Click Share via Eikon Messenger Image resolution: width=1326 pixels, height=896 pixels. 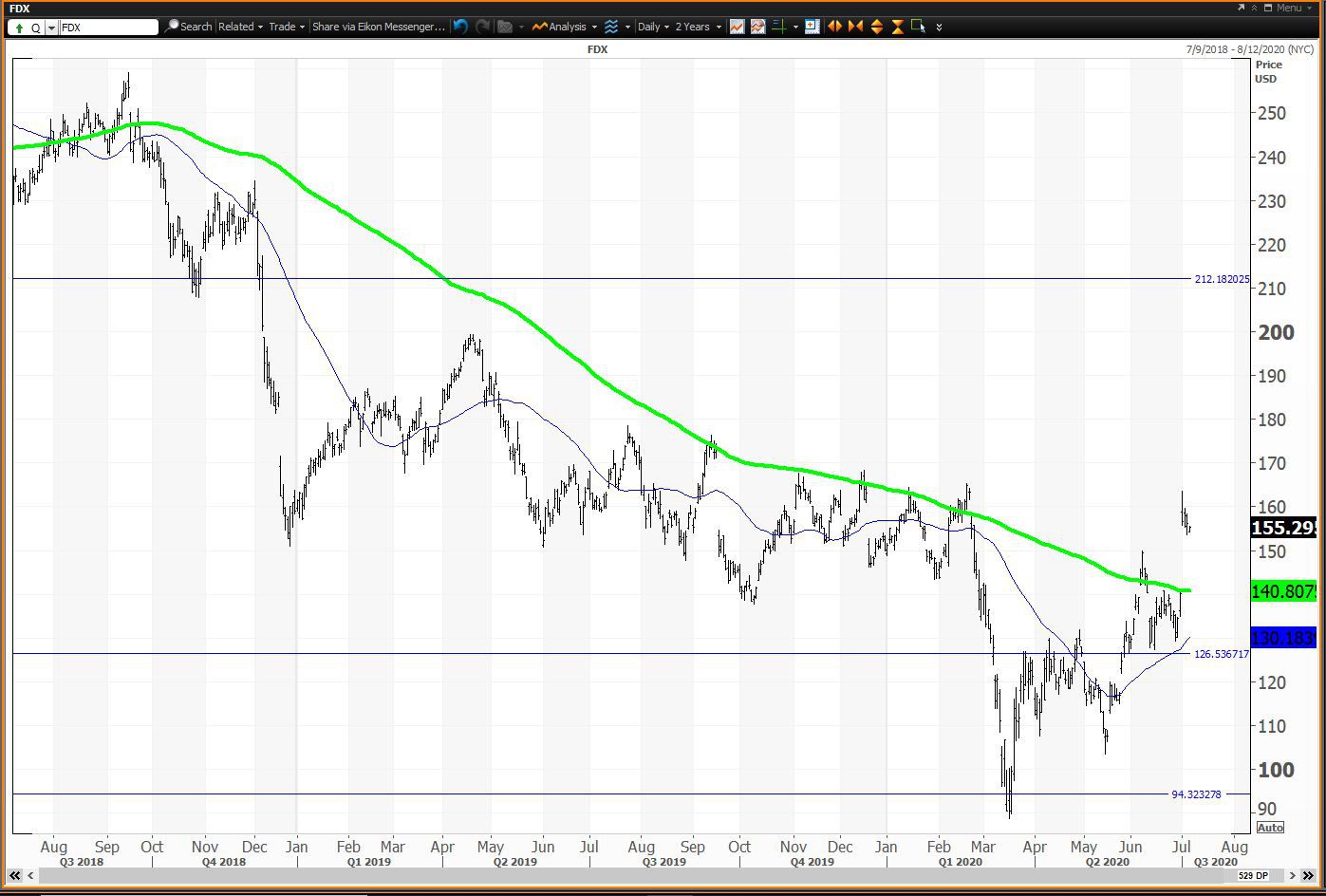(379, 27)
